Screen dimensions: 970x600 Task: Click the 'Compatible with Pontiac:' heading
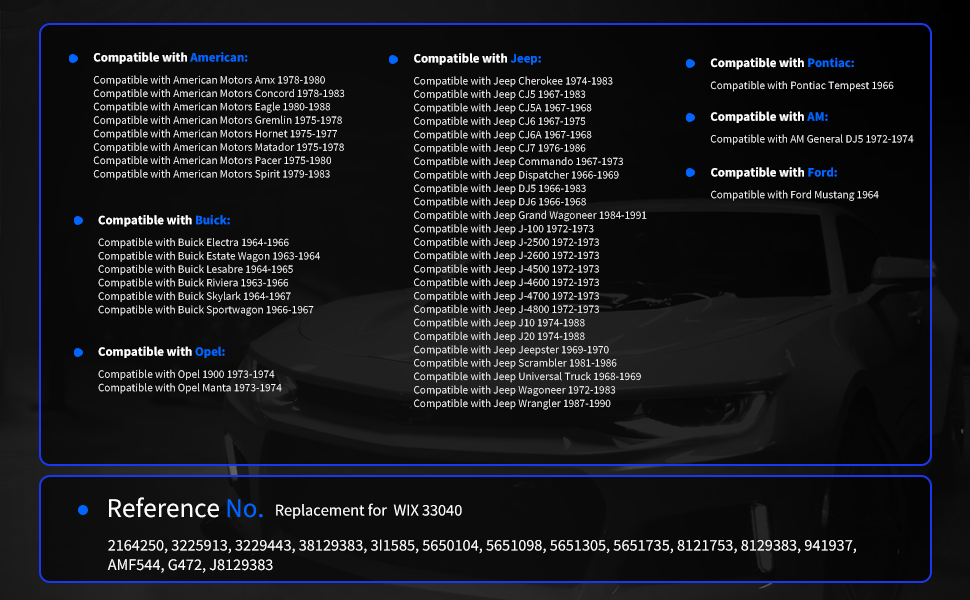click(782, 63)
